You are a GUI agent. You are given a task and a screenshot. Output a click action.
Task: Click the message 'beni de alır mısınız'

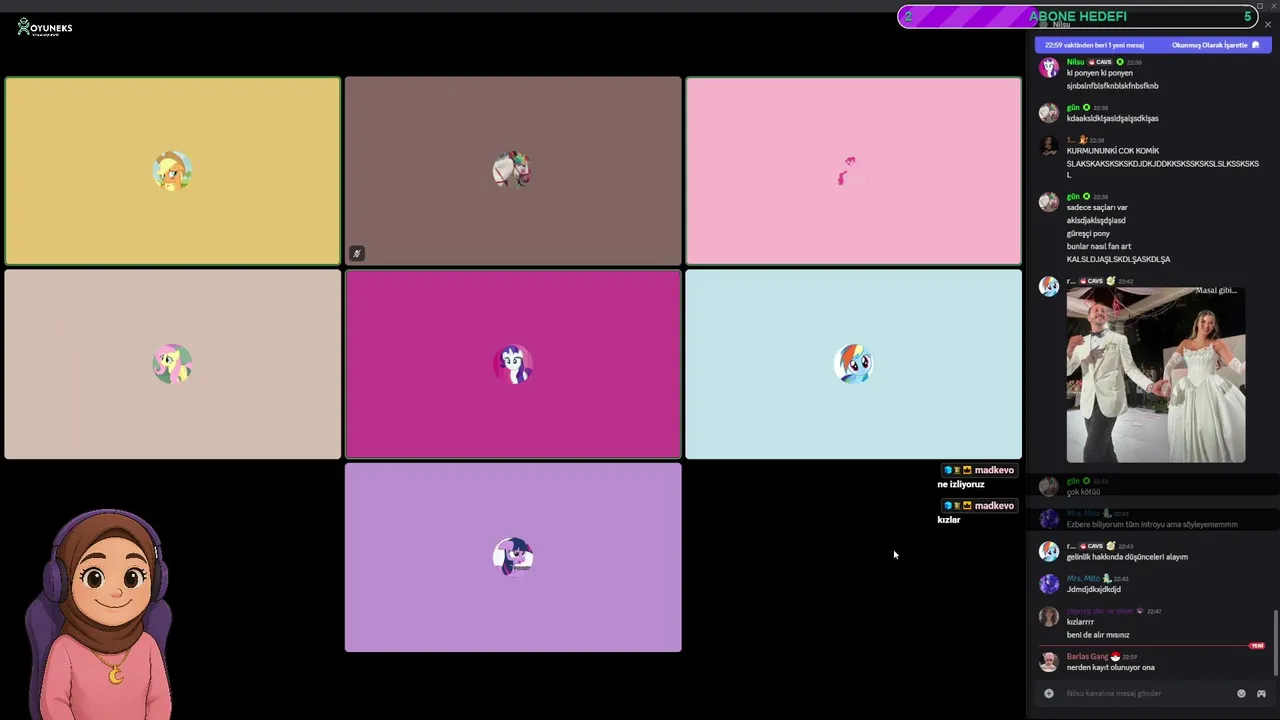[1098, 635]
